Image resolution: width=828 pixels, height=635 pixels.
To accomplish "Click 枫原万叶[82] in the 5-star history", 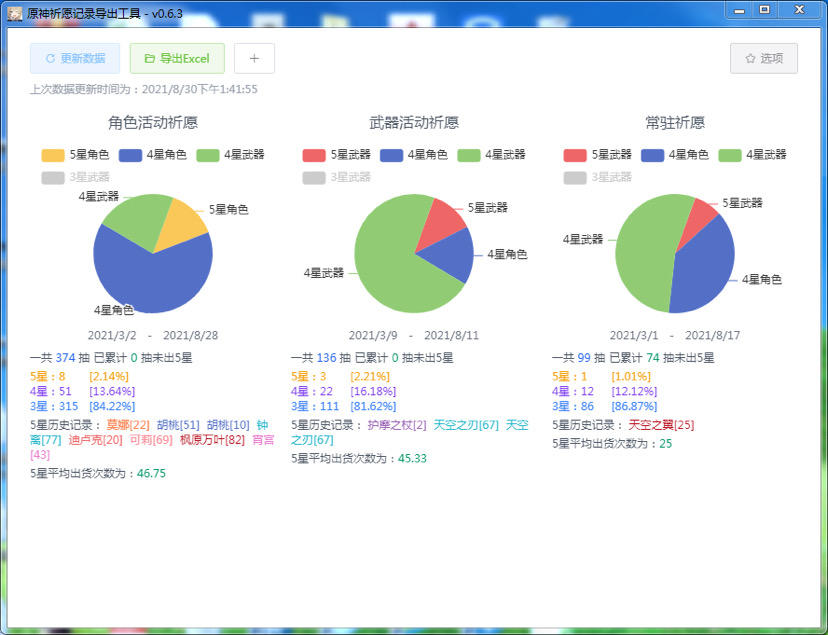I will coord(212,440).
